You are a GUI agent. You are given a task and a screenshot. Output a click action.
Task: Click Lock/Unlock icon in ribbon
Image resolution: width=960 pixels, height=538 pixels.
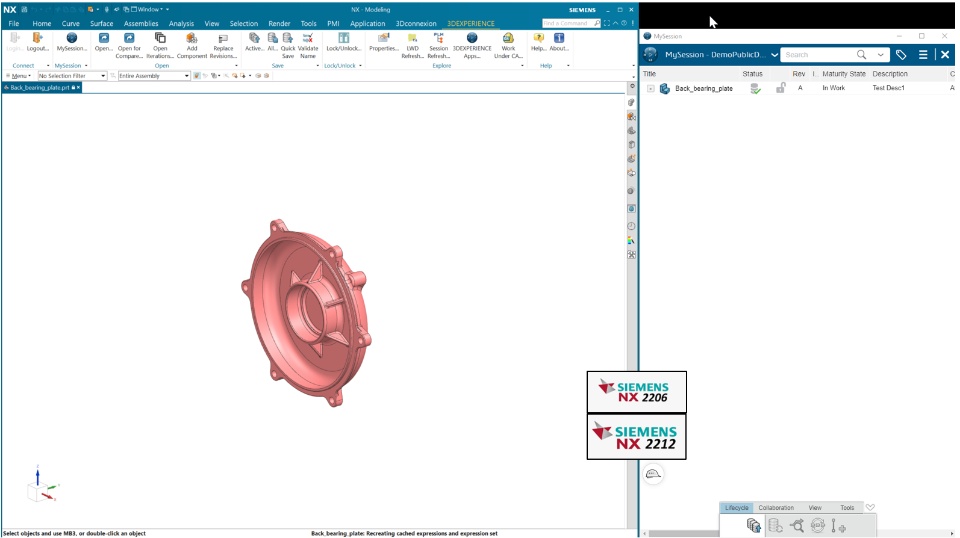click(343, 39)
